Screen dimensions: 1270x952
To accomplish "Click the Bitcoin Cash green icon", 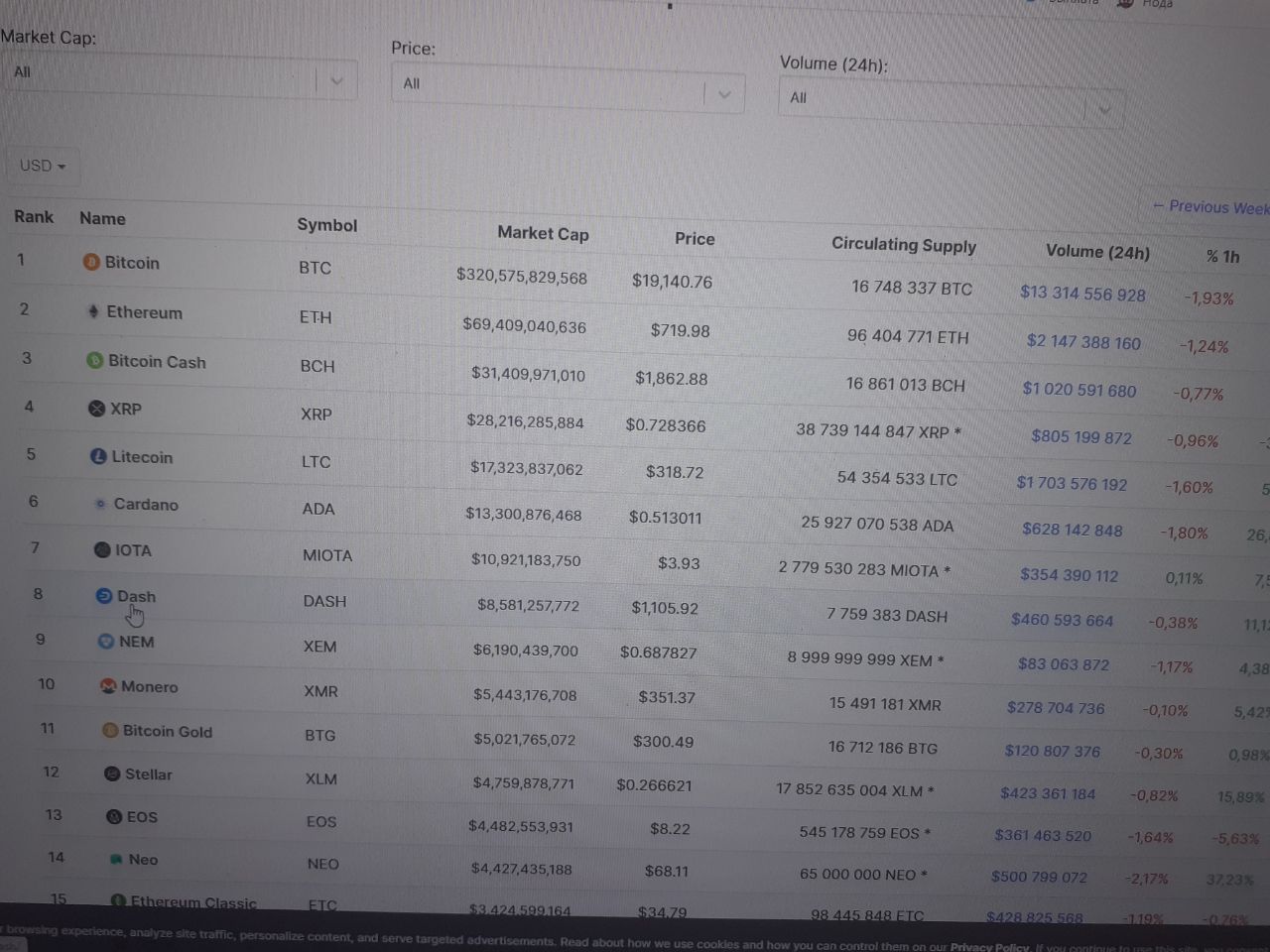I will pyautogui.click(x=95, y=361).
